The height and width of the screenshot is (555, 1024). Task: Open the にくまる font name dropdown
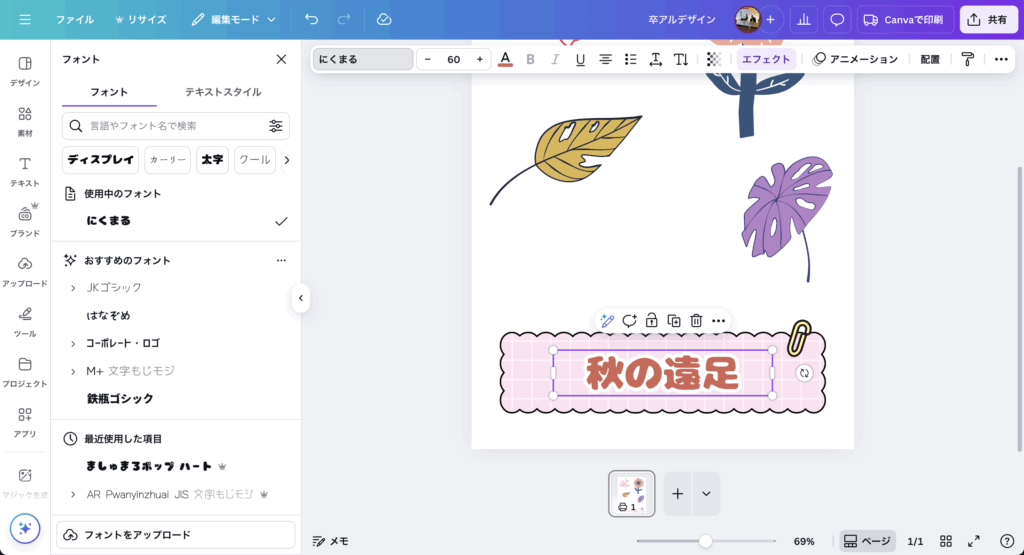coord(362,59)
